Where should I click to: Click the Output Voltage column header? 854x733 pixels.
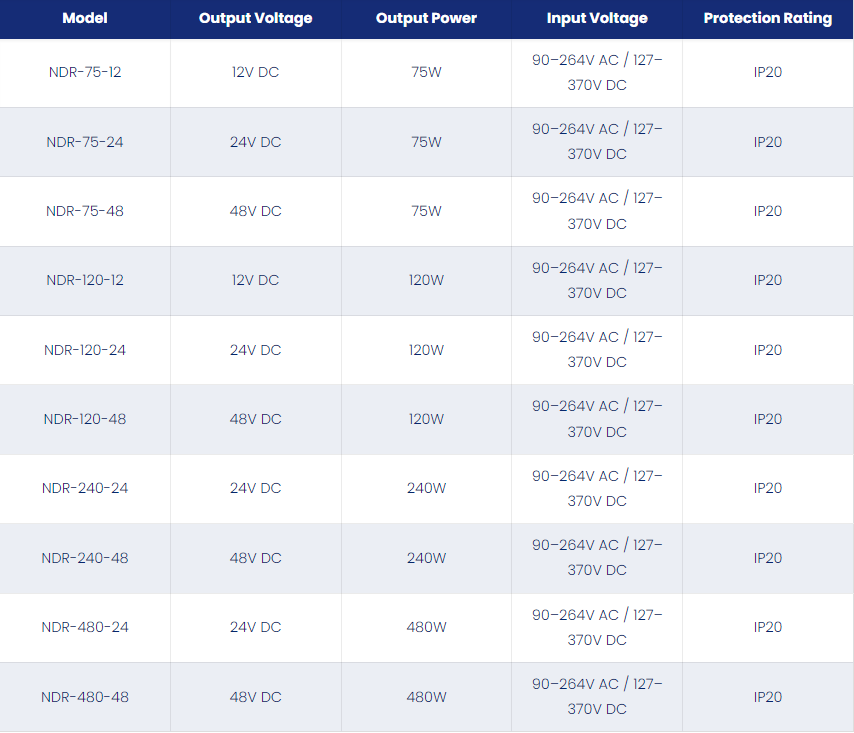tap(255, 18)
